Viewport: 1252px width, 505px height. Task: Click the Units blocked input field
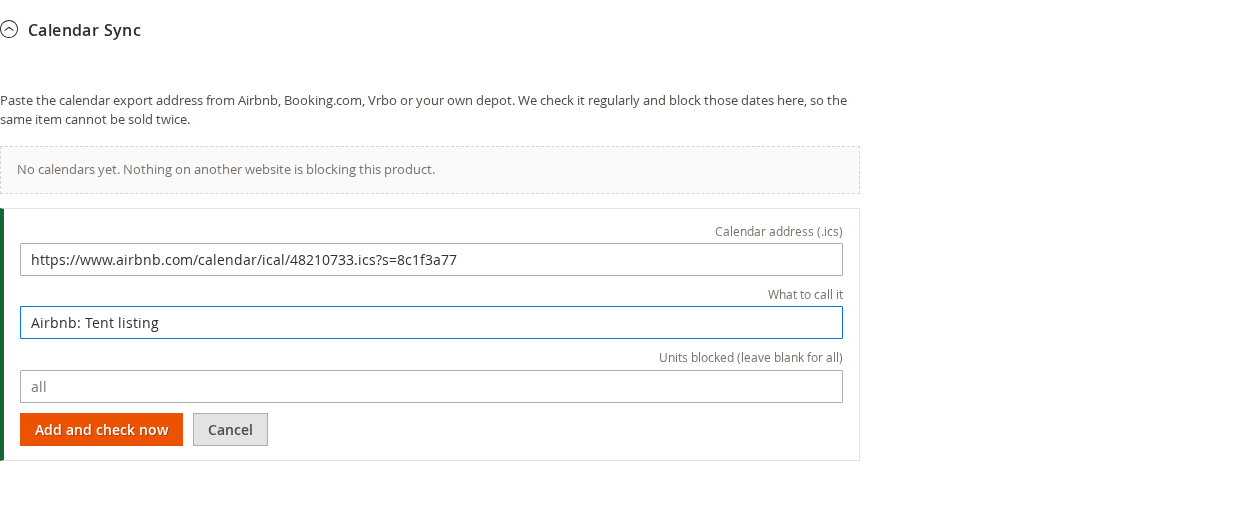pyautogui.click(x=431, y=386)
